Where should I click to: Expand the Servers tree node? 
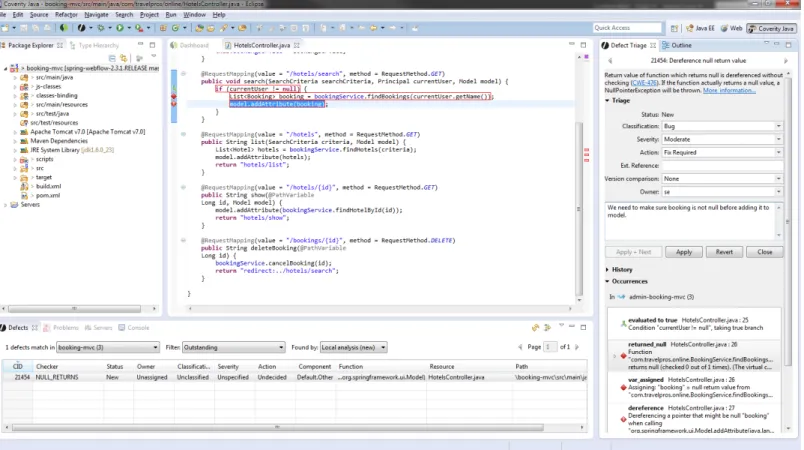coord(6,205)
